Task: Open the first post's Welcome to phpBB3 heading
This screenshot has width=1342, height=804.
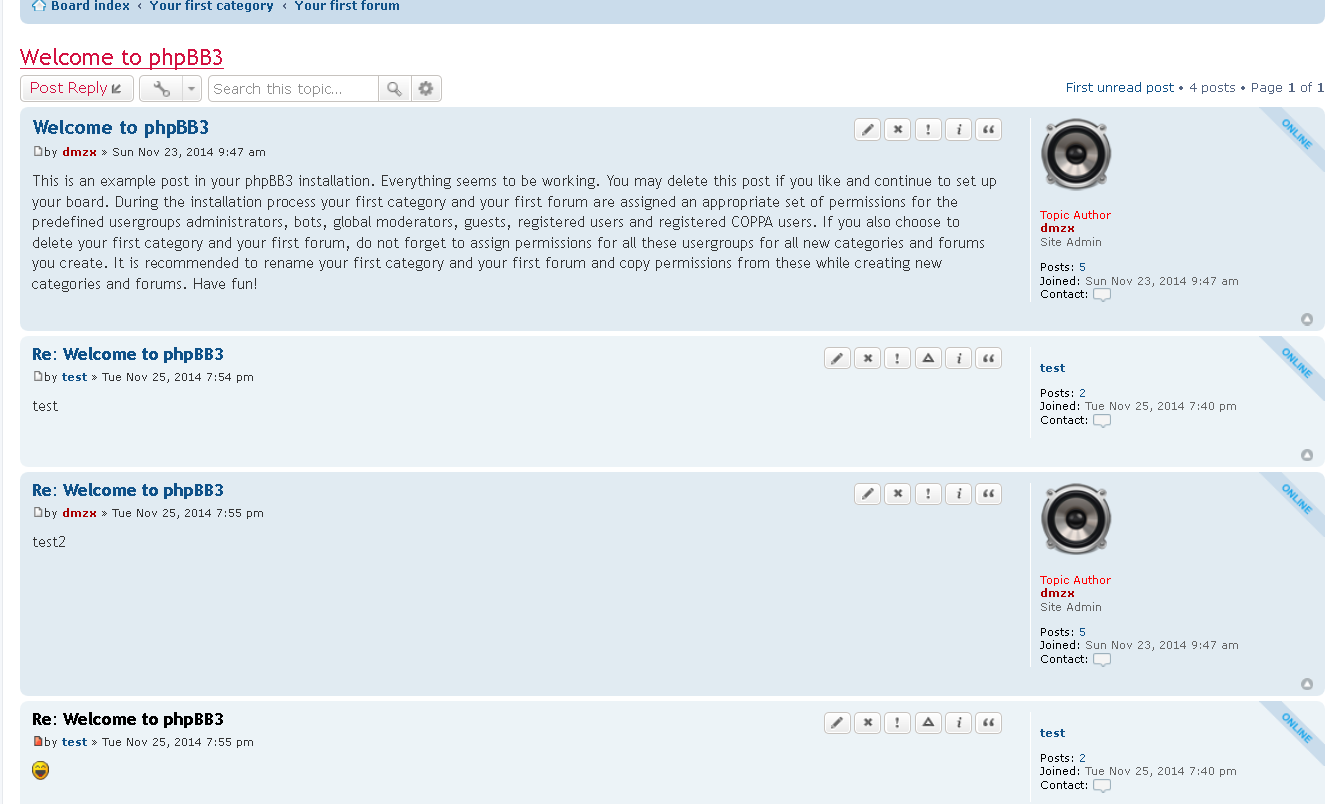Action: pyautogui.click(x=121, y=127)
